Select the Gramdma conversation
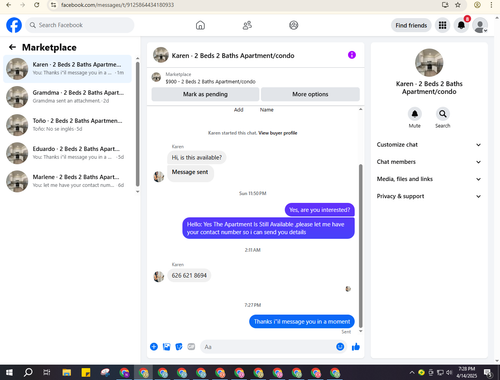Viewport: 500px width, 380px height. pyautogui.click(x=68, y=97)
